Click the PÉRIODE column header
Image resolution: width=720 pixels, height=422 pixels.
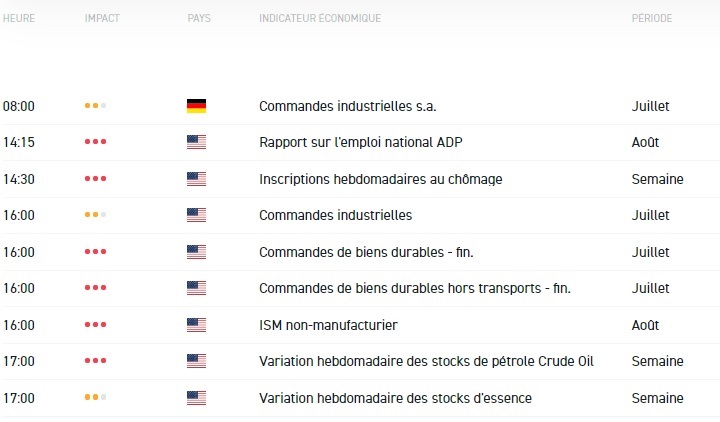[x=651, y=19]
